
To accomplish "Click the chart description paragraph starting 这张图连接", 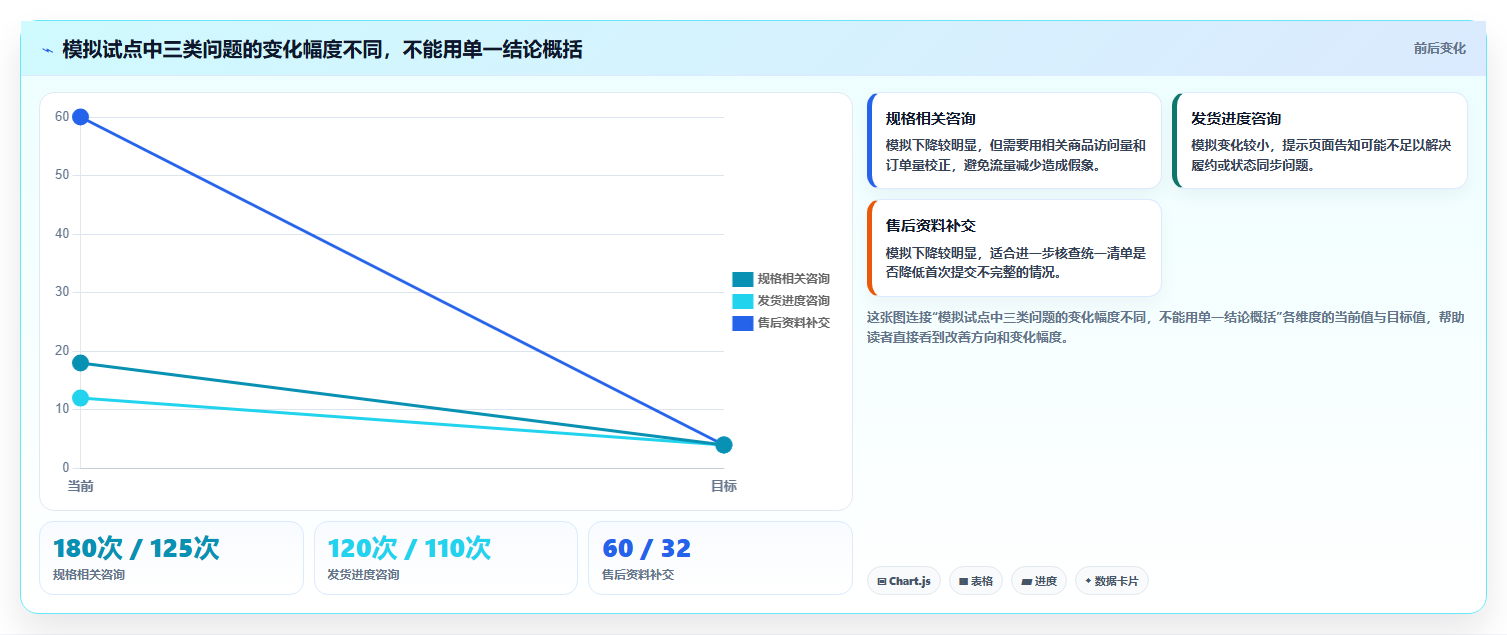I will click(1166, 327).
